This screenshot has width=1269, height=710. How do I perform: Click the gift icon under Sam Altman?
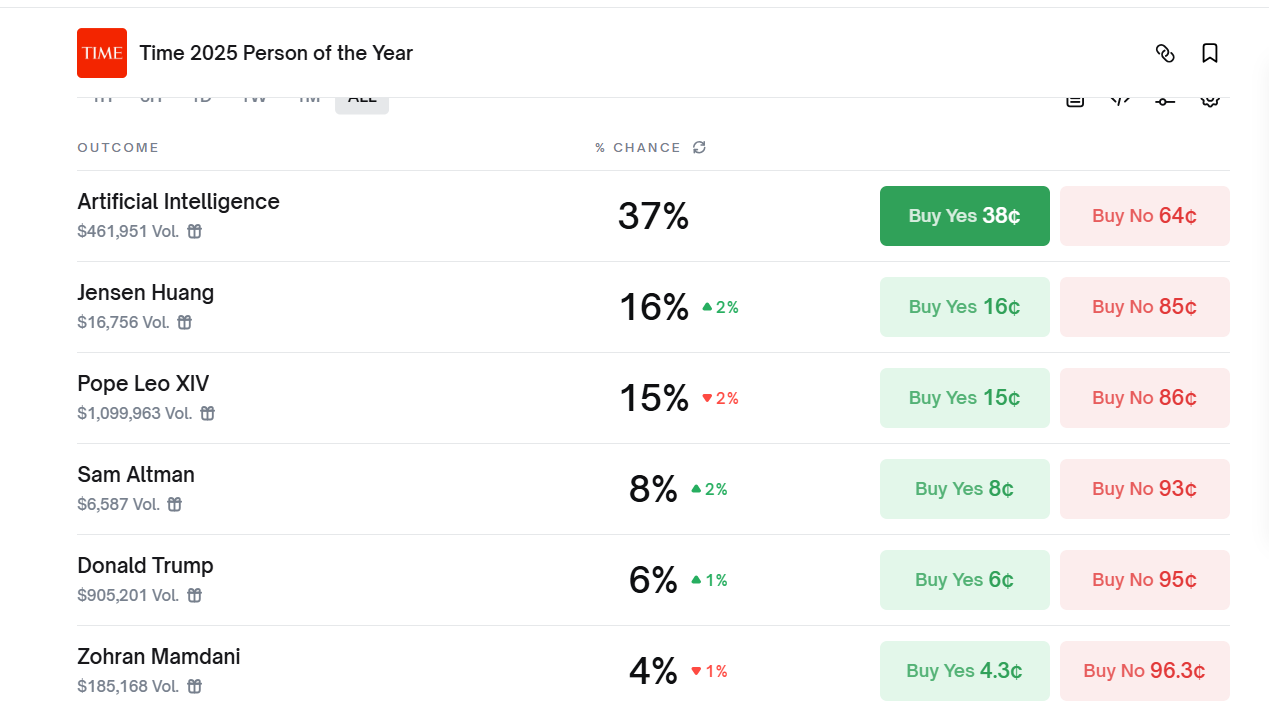(x=175, y=504)
